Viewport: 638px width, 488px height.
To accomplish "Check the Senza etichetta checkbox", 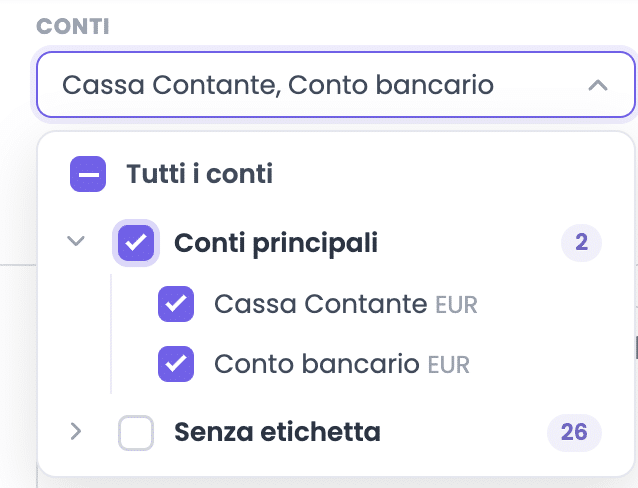I will click(136, 433).
